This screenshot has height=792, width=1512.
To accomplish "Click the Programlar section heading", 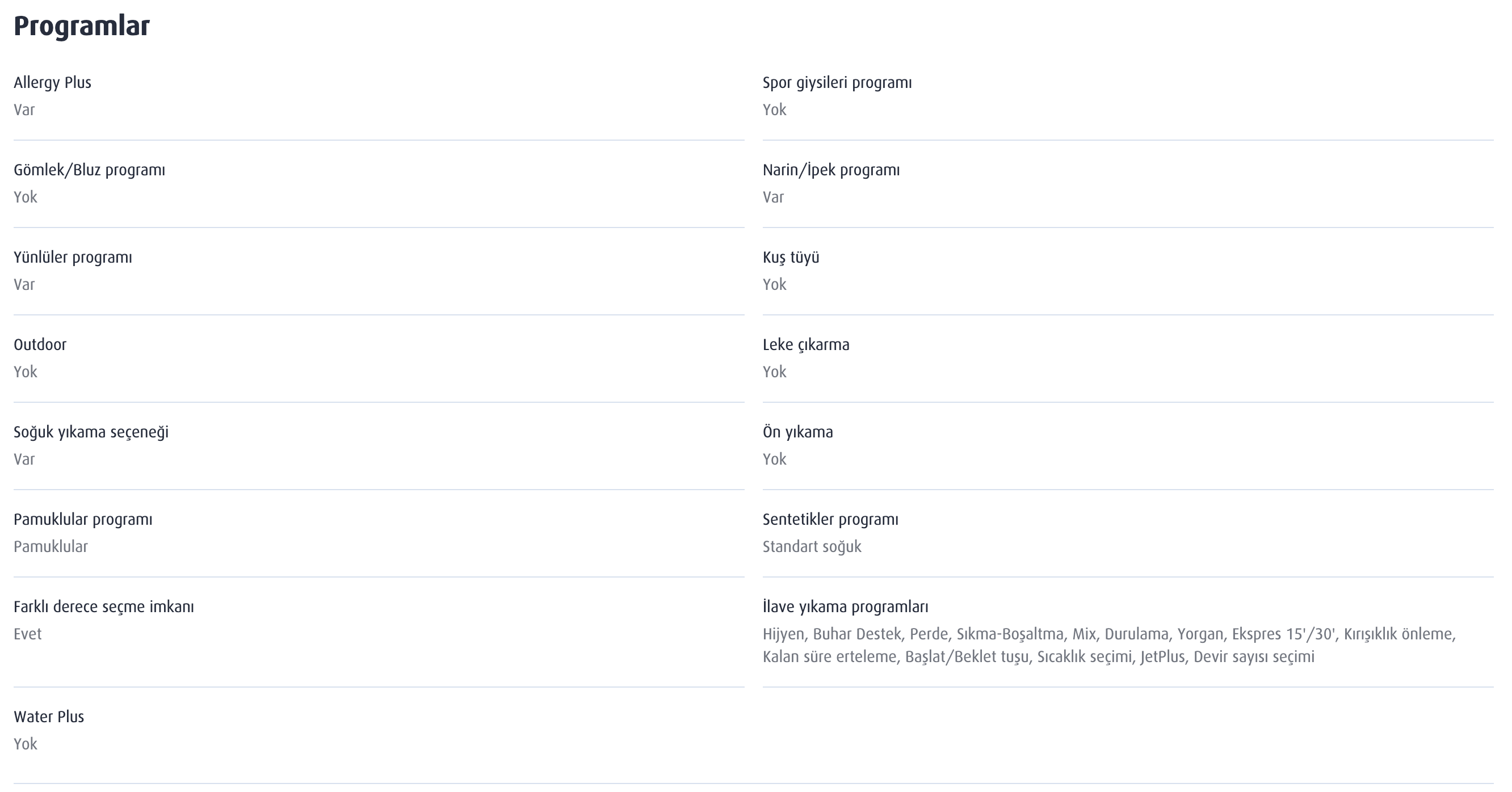I will coord(82,27).
